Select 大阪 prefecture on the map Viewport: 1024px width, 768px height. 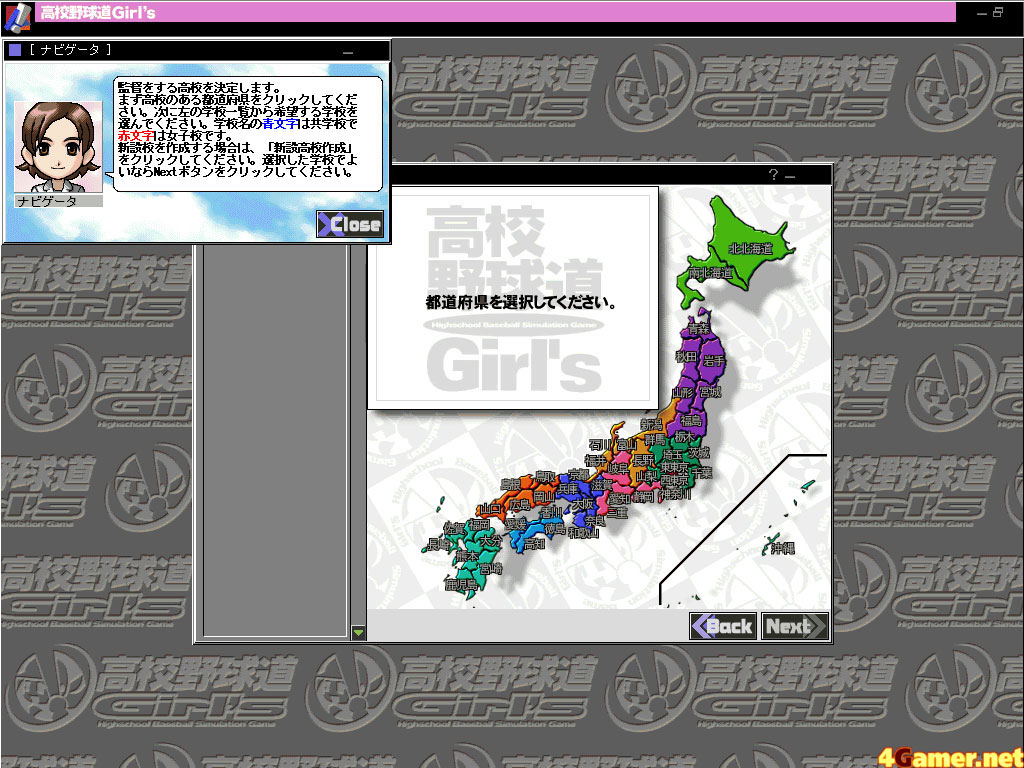click(583, 504)
